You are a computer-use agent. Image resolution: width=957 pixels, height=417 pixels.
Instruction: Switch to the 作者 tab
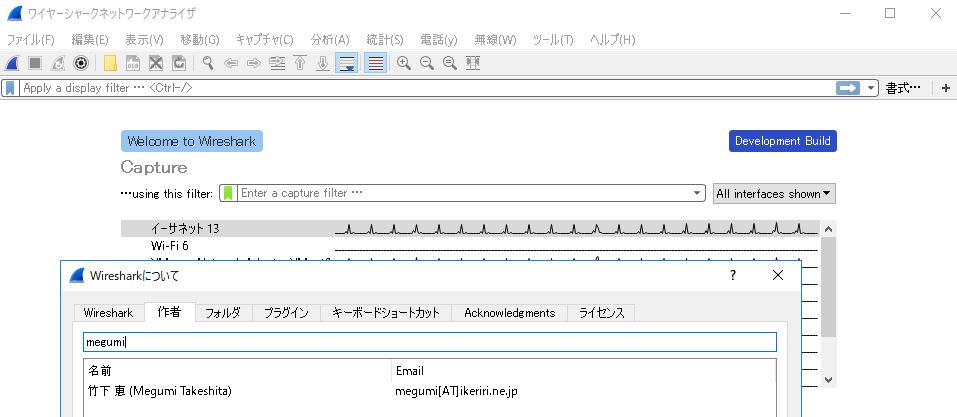click(x=169, y=312)
